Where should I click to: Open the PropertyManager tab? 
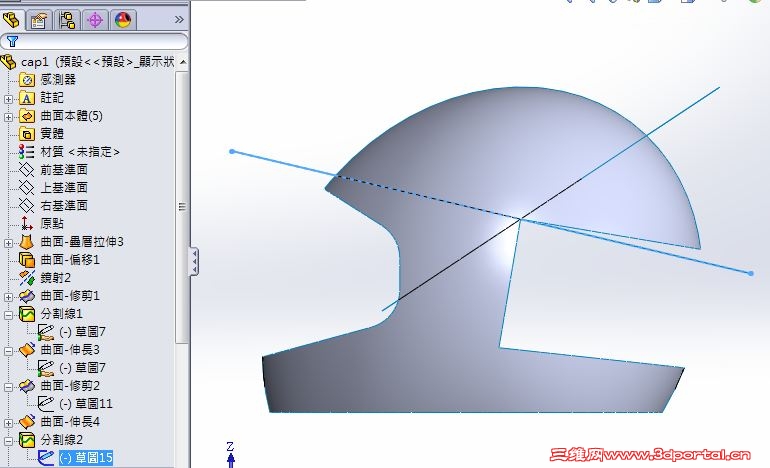39,20
